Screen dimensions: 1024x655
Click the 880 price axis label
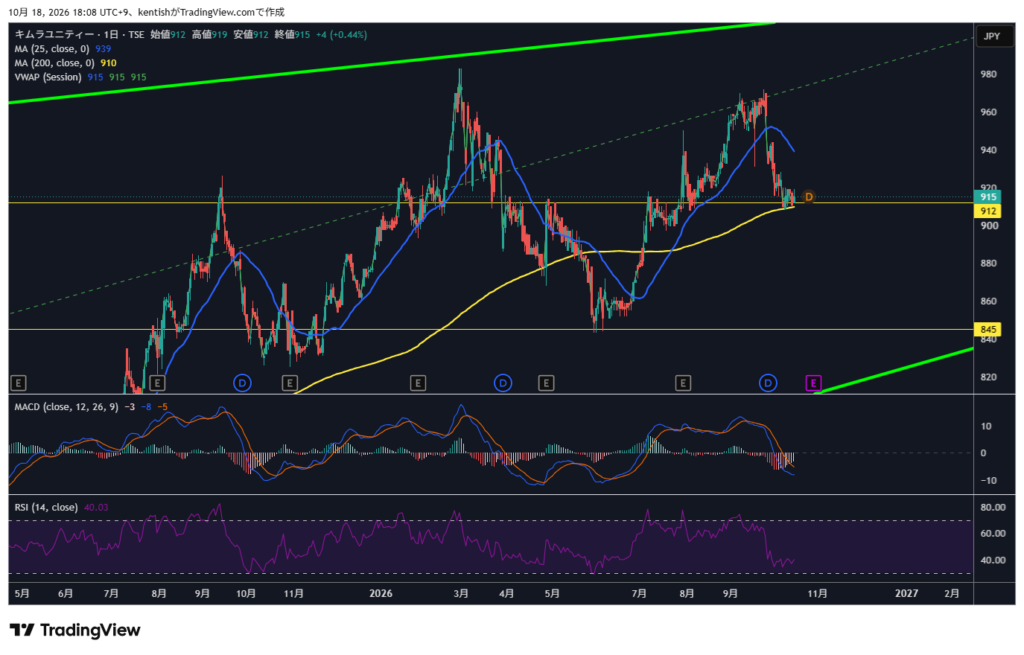coord(988,264)
